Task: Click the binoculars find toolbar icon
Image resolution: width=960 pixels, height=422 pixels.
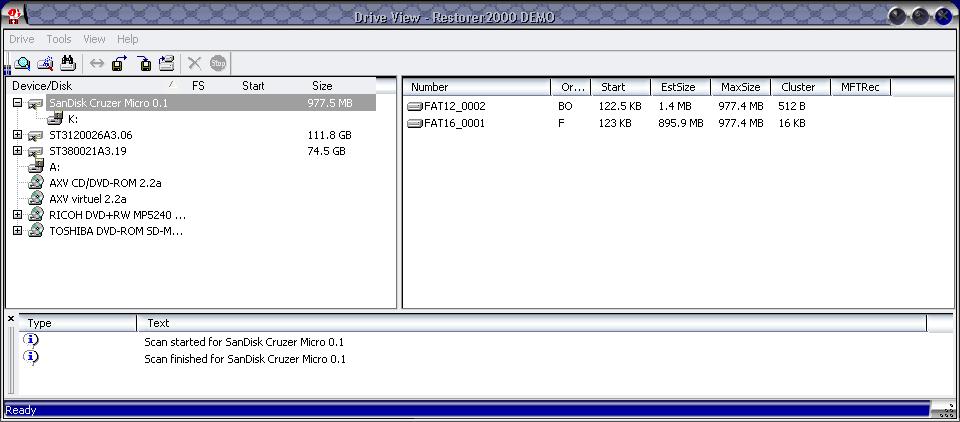Action: (67, 62)
